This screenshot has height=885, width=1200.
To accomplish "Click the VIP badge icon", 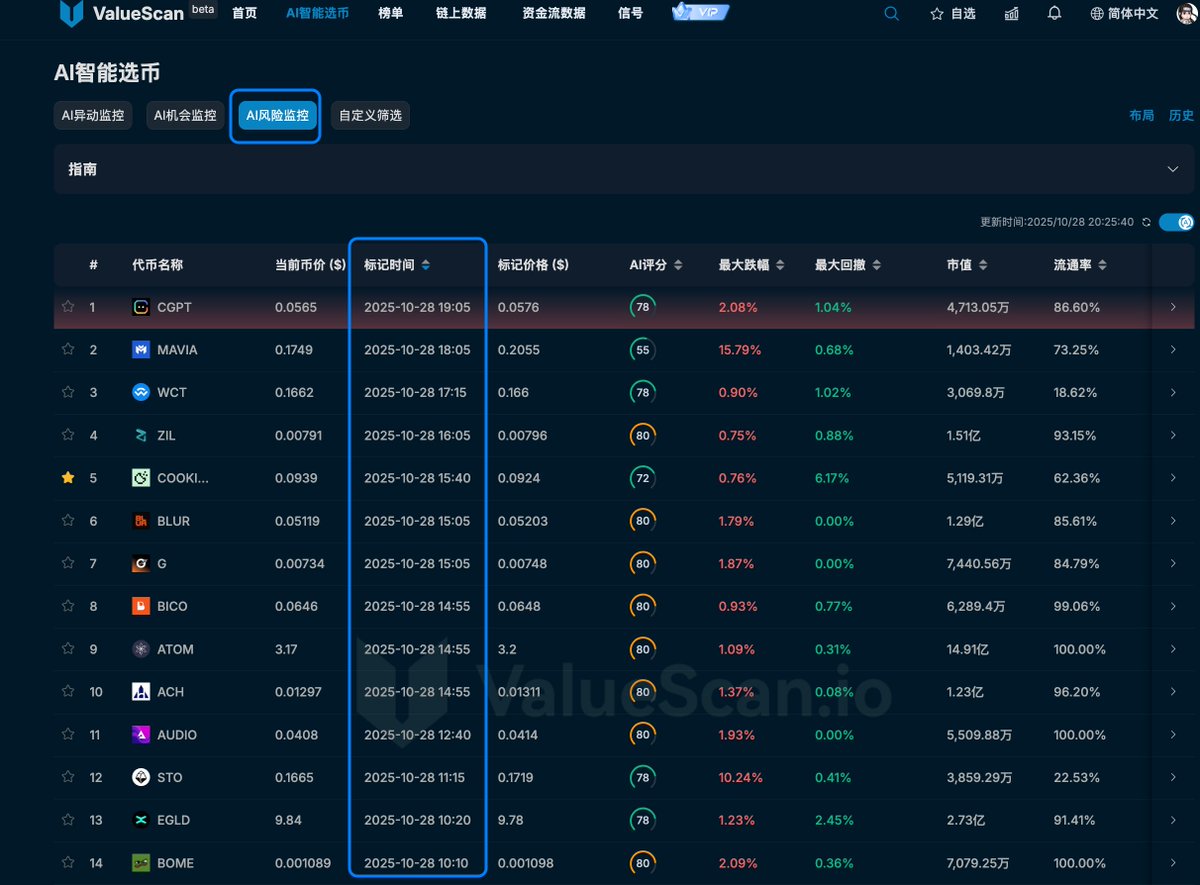I will click(x=700, y=13).
